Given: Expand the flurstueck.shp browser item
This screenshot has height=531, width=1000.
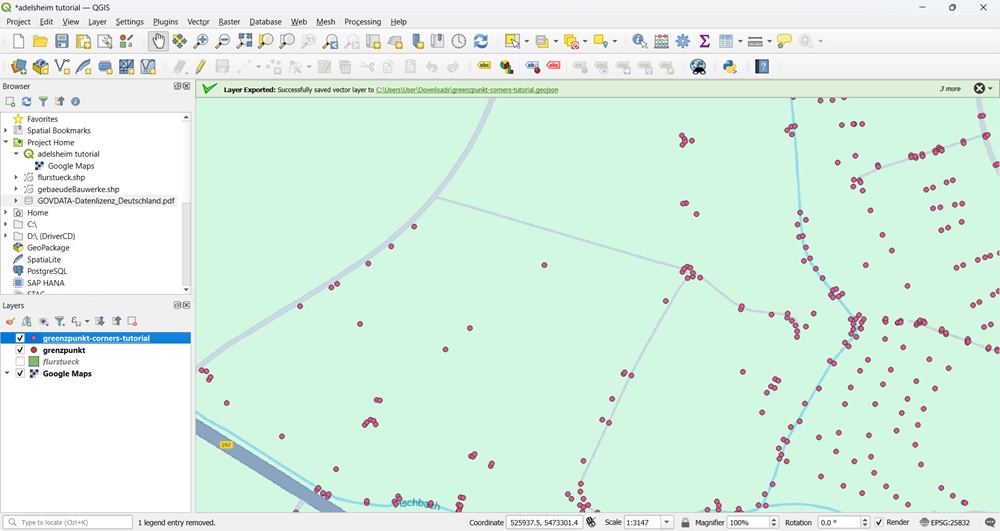Looking at the screenshot, I should tap(16, 178).
